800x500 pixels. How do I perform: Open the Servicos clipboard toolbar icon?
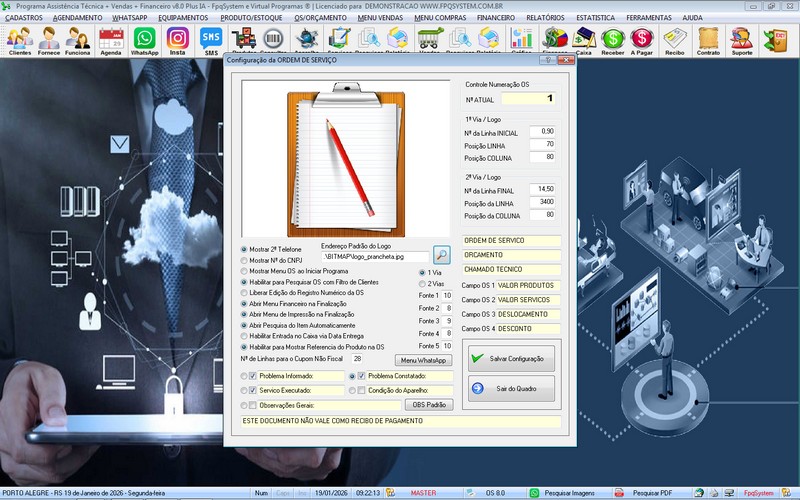point(339,40)
